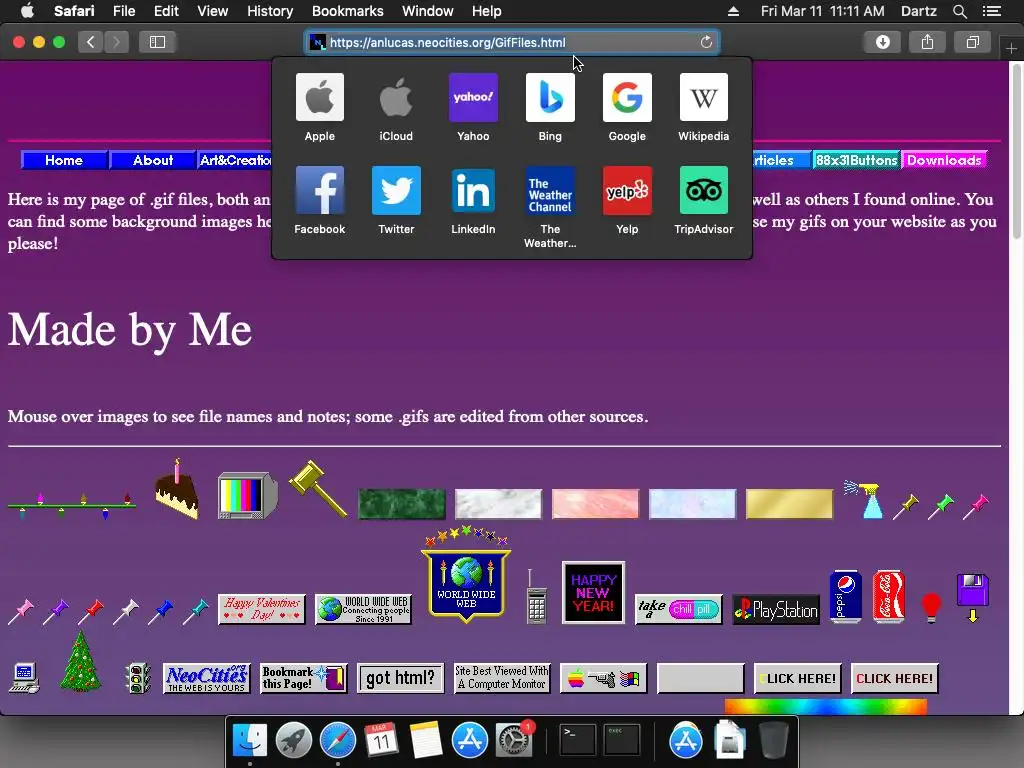This screenshot has height=768, width=1024.
Task: Open the Edit menu
Action: tap(166, 11)
